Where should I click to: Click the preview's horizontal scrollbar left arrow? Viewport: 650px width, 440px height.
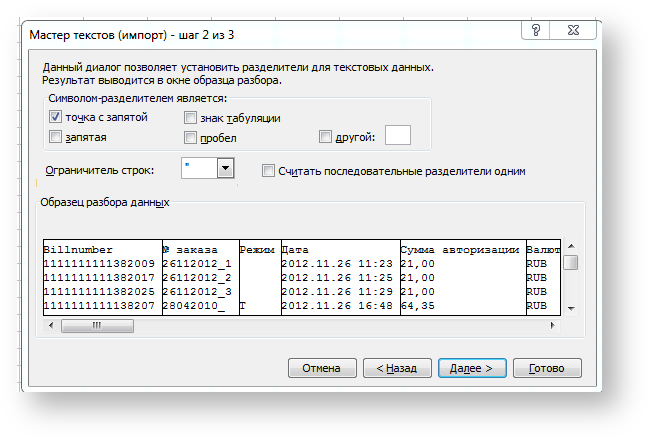(x=51, y=325)
